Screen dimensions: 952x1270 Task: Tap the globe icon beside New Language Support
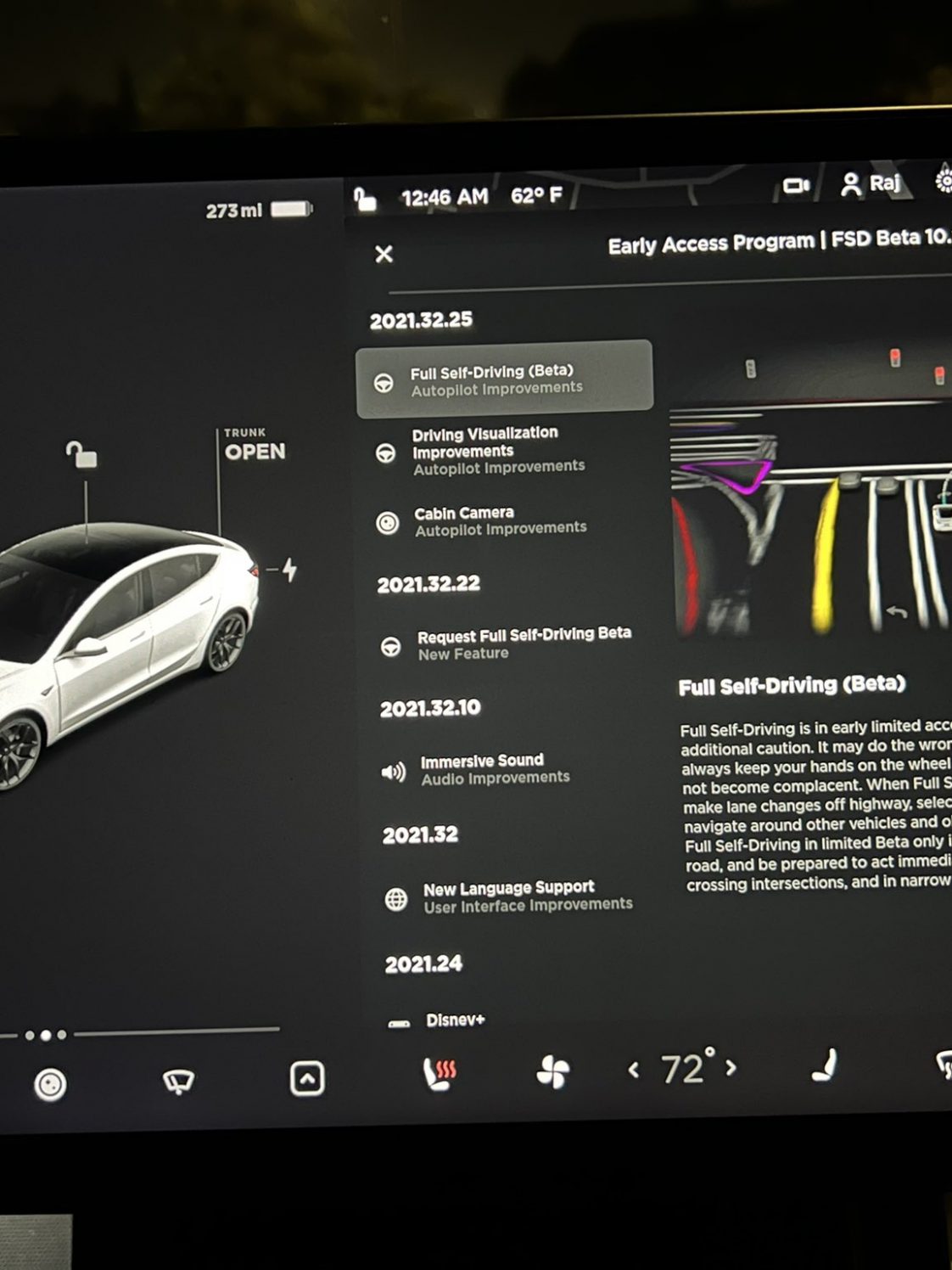pyautogui.click(x=396, y=899)
